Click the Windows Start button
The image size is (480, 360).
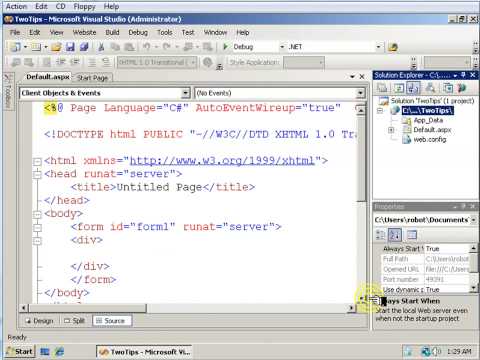click(19, 352)
